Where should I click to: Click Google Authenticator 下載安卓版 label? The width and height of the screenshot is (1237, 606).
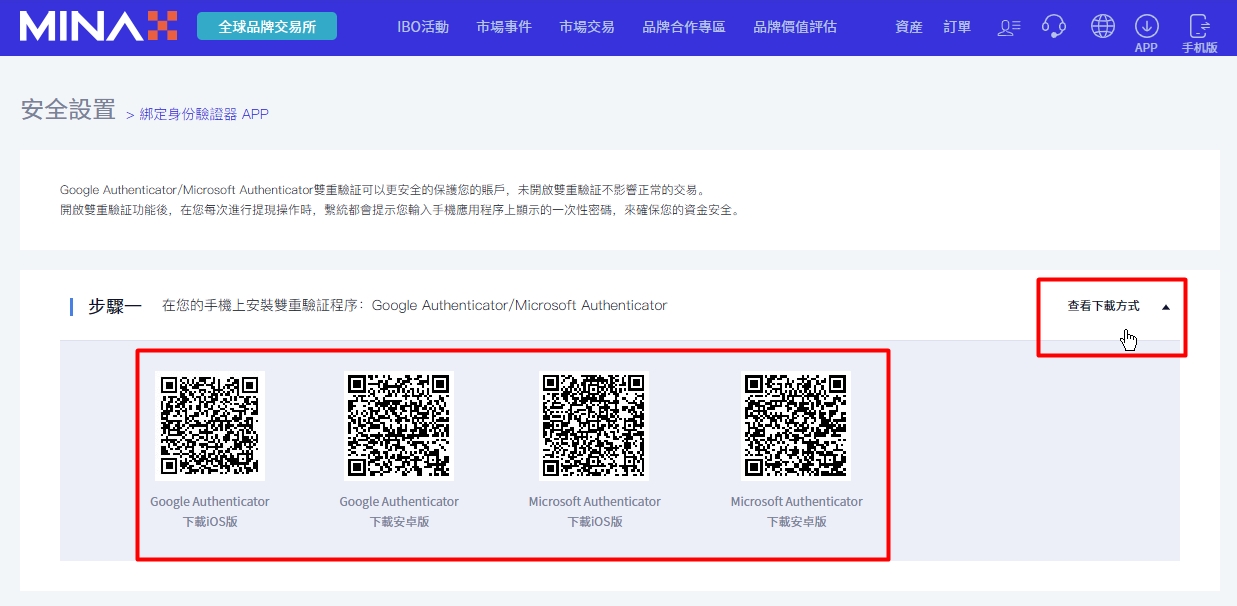click(399, 511)
